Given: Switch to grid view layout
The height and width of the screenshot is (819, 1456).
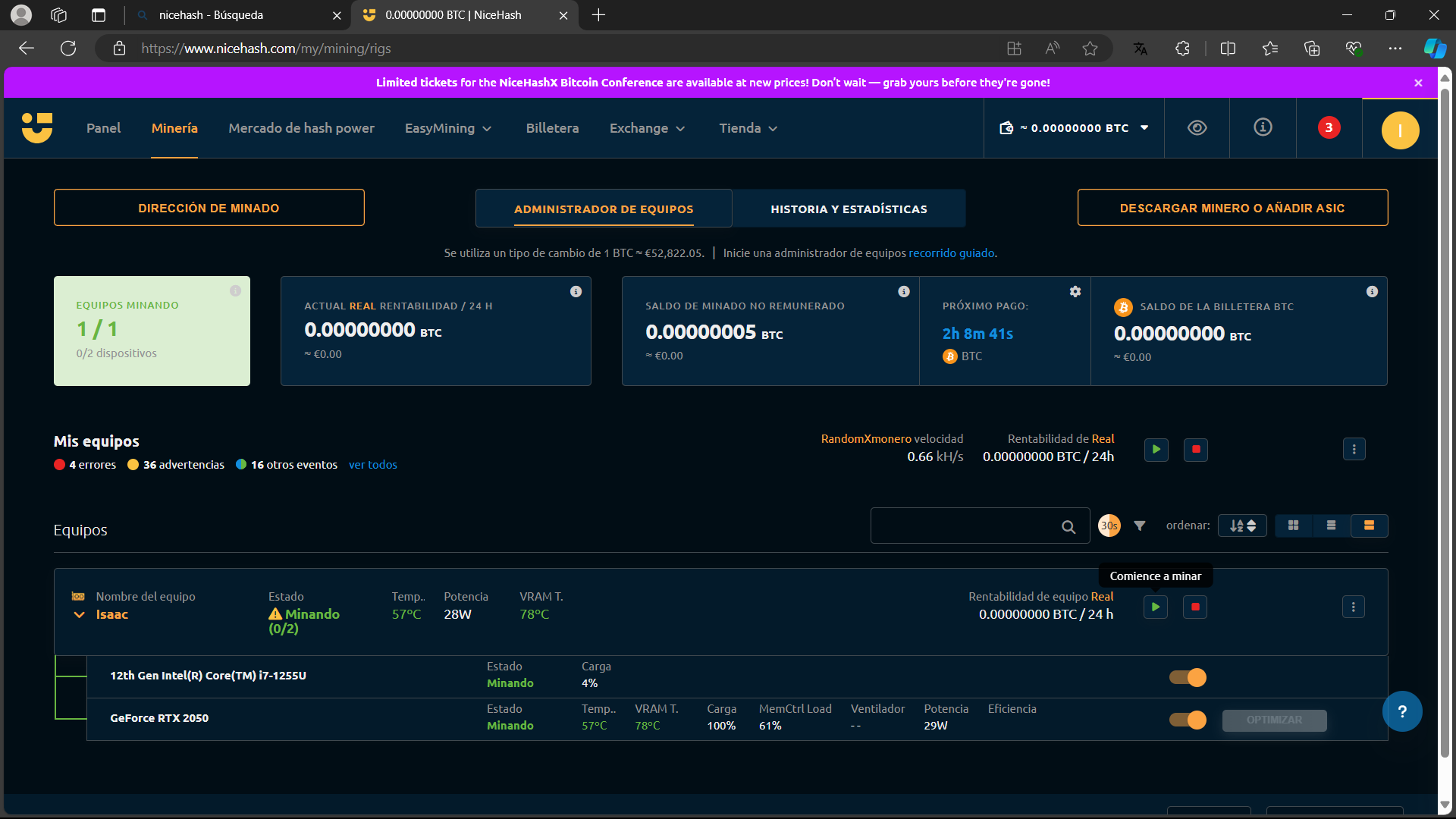Looking at the screenshot, I should click(x=1293, y=526).
